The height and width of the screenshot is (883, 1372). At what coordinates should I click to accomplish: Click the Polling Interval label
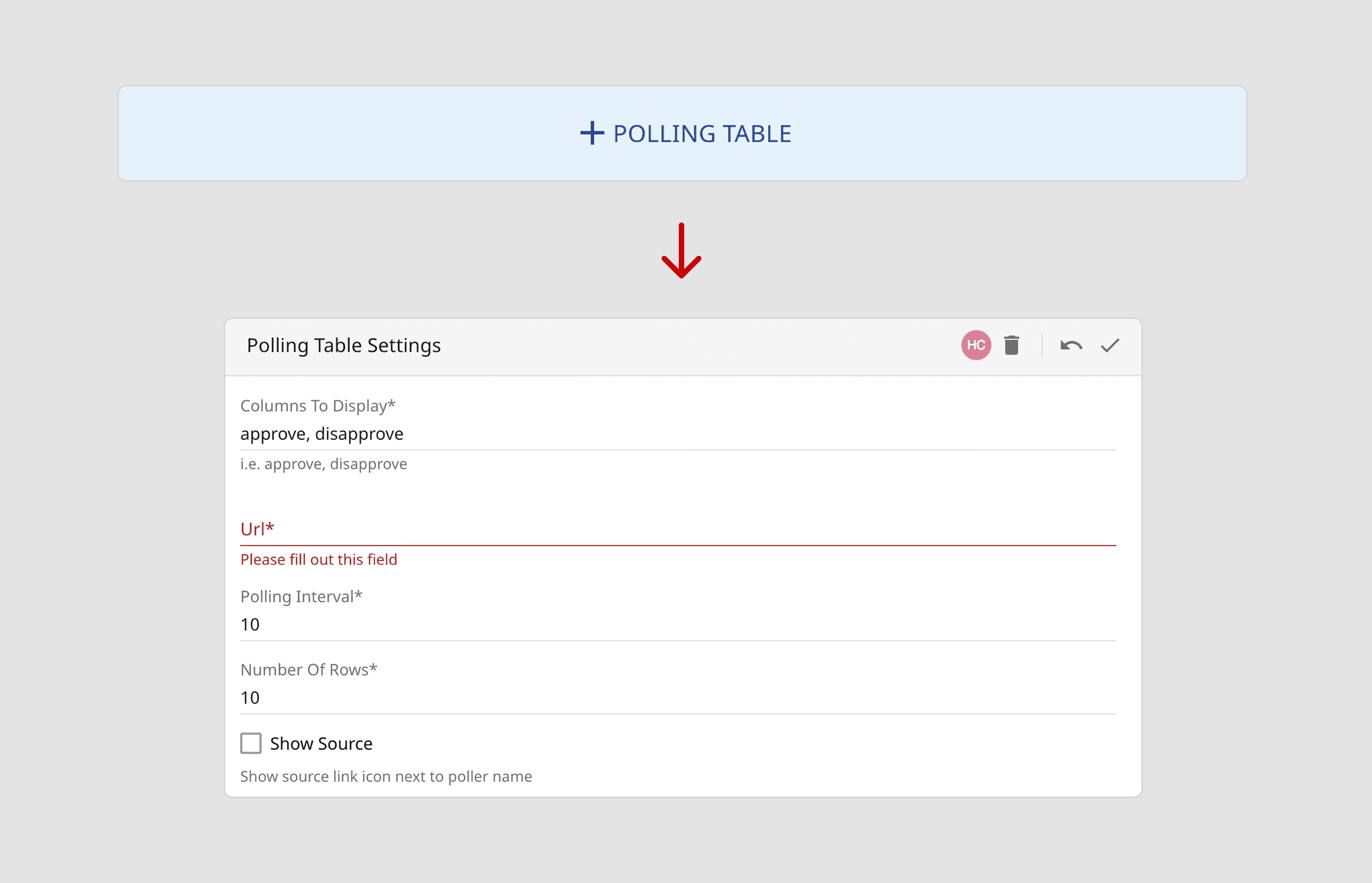pyautogui.click(x=301, y=597)
